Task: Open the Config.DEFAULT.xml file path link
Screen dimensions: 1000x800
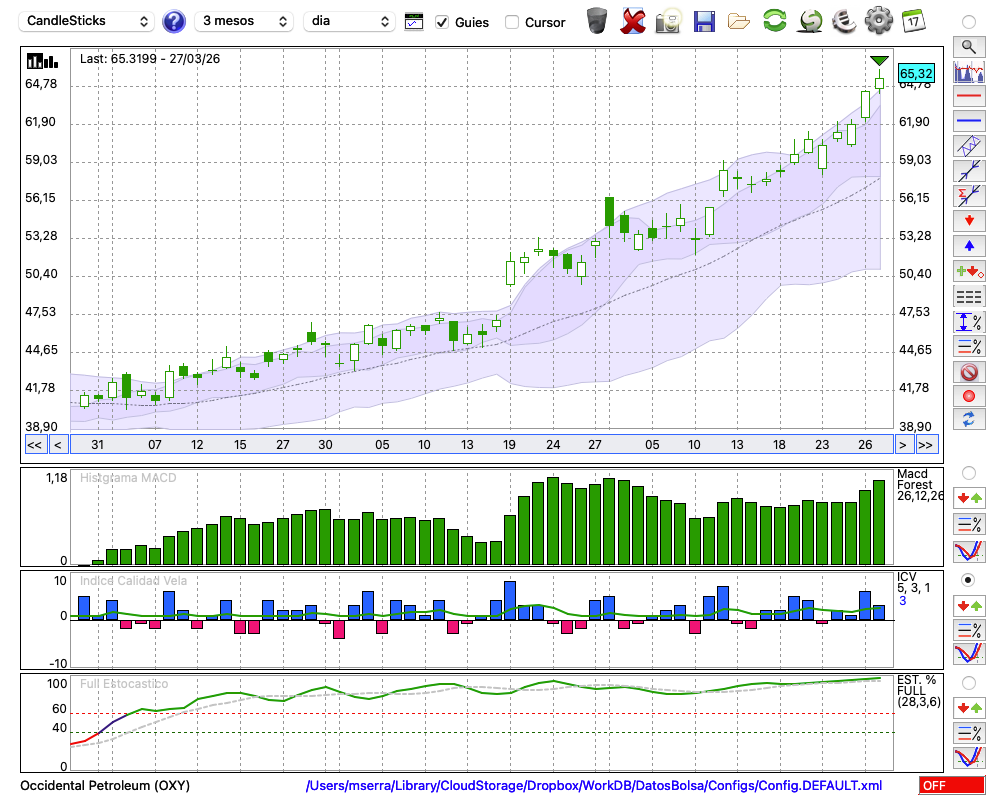Action: pos(594,786)
